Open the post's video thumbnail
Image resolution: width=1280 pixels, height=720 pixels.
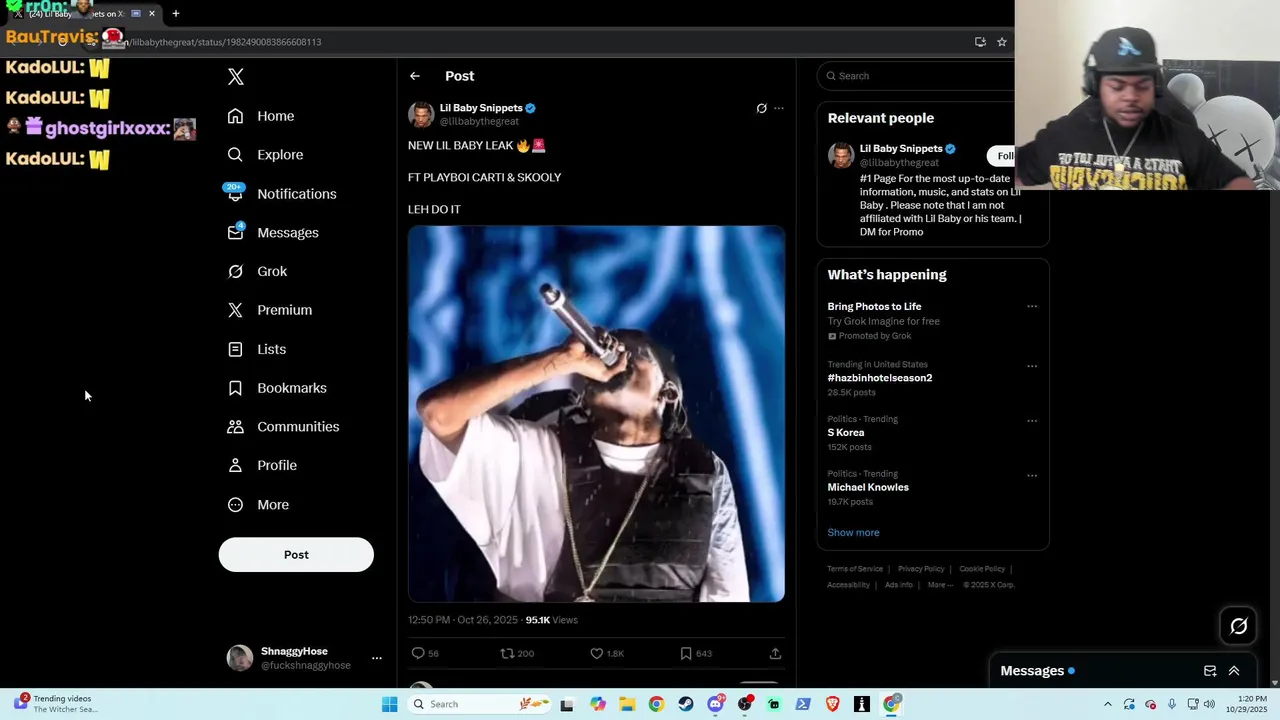point(596,414)
